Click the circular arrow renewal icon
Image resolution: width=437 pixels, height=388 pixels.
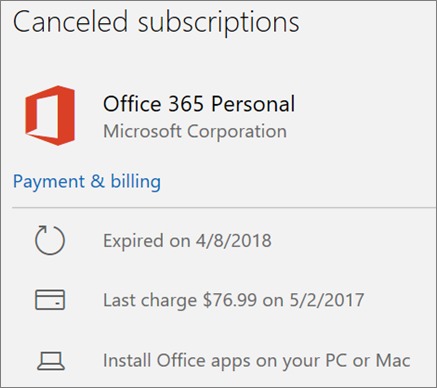[50, 240]
